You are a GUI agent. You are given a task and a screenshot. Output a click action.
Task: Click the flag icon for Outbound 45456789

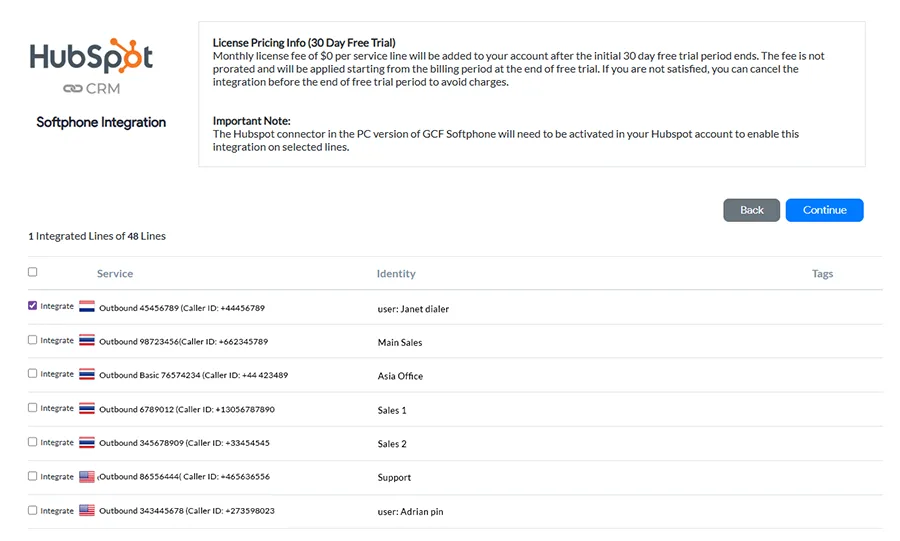click(x=87, y=307)
